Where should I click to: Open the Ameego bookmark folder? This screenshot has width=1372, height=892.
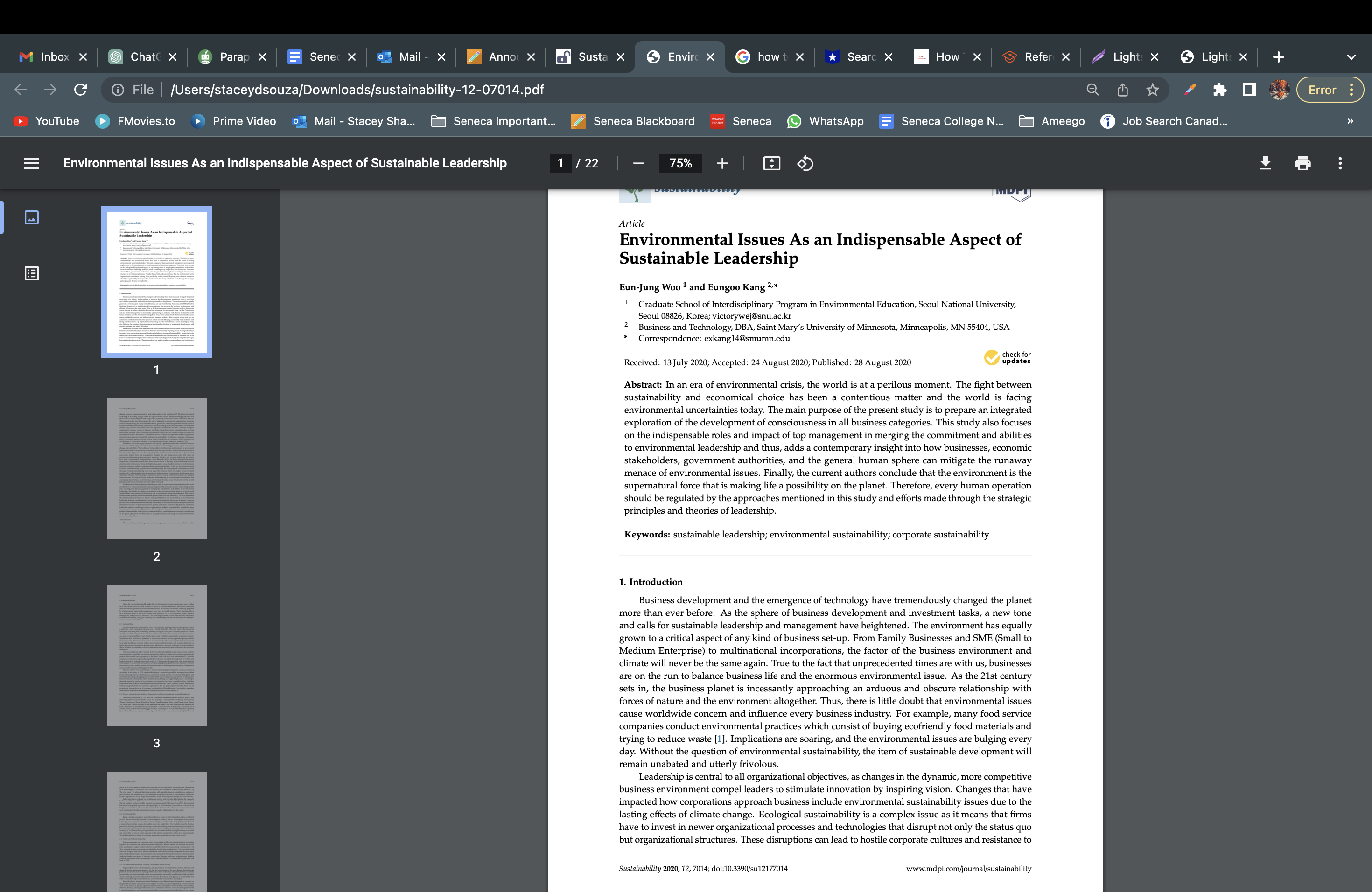pyautogui.click(x=1052, y=121)
